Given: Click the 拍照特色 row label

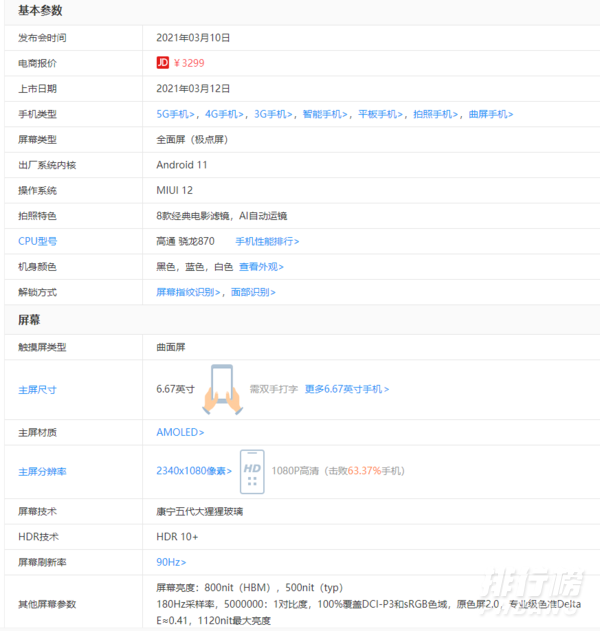Looking at the screenshot, I should pyautogui.click(x=37, y=216).
